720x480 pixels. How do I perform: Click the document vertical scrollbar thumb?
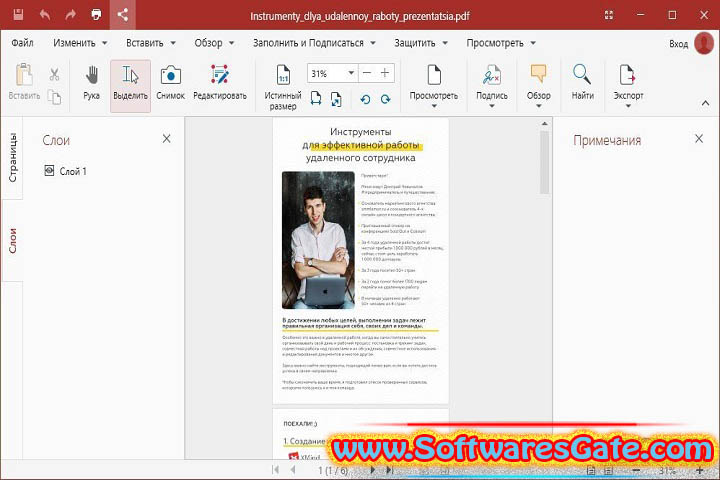pos(545,163)
